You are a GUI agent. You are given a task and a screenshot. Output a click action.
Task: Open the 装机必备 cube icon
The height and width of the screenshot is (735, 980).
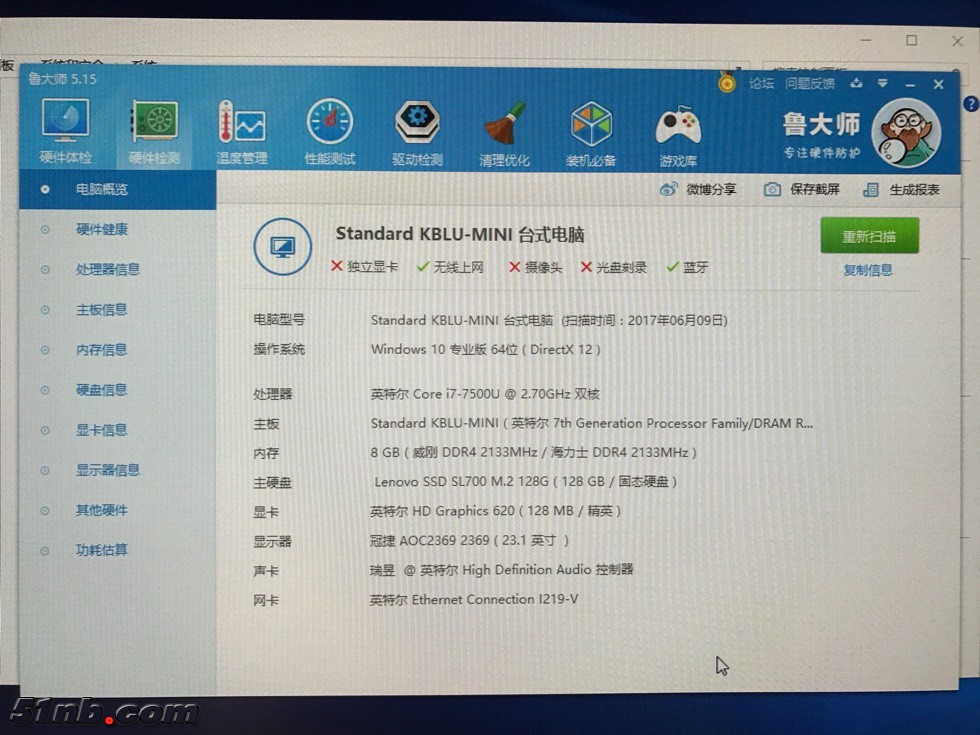click(591, 130)
